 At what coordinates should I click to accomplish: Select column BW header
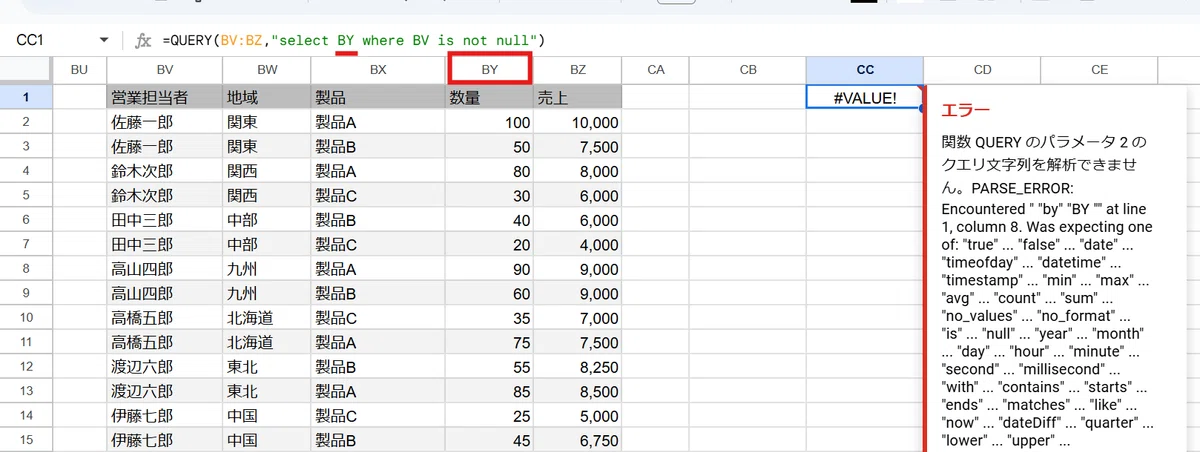267,70
